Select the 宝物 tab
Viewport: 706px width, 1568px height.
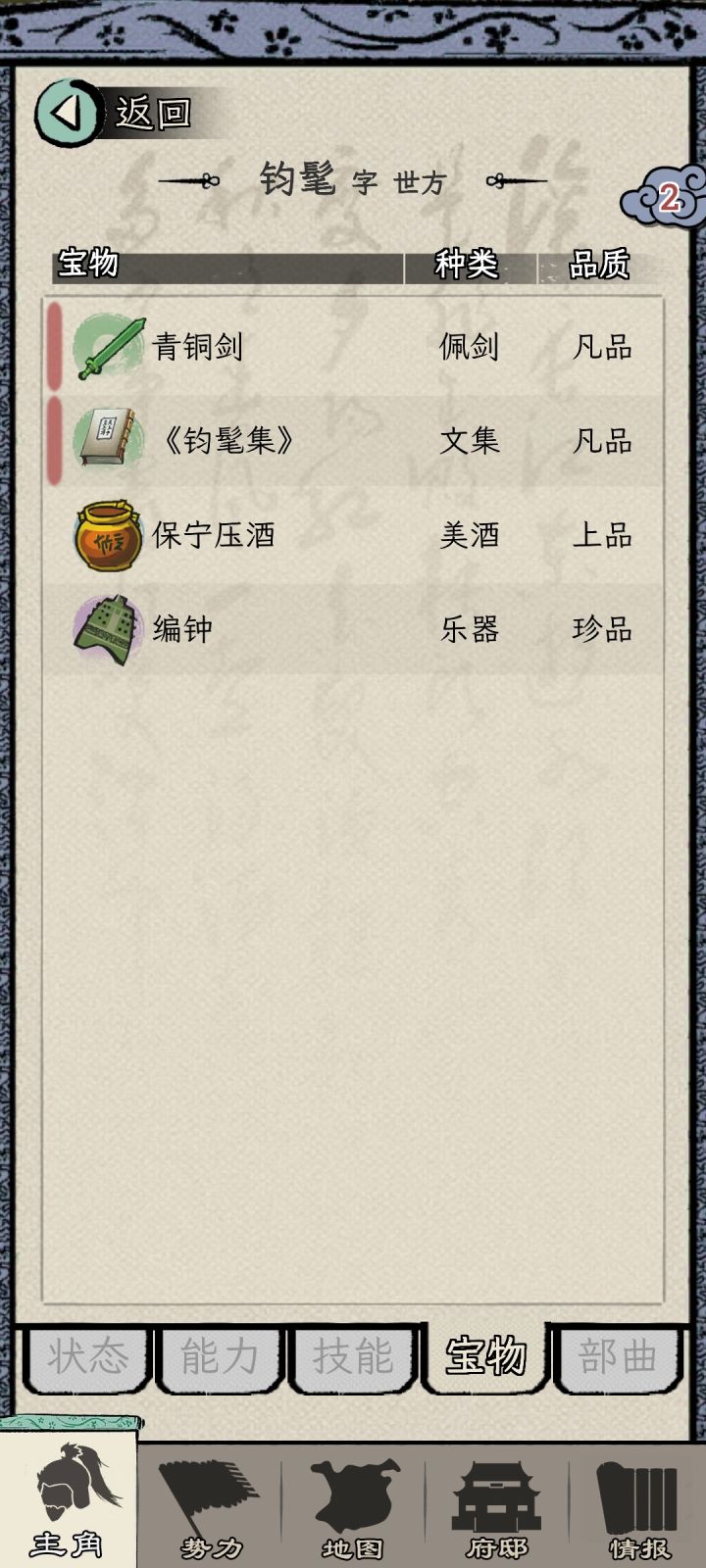[x=485, y=1356]
